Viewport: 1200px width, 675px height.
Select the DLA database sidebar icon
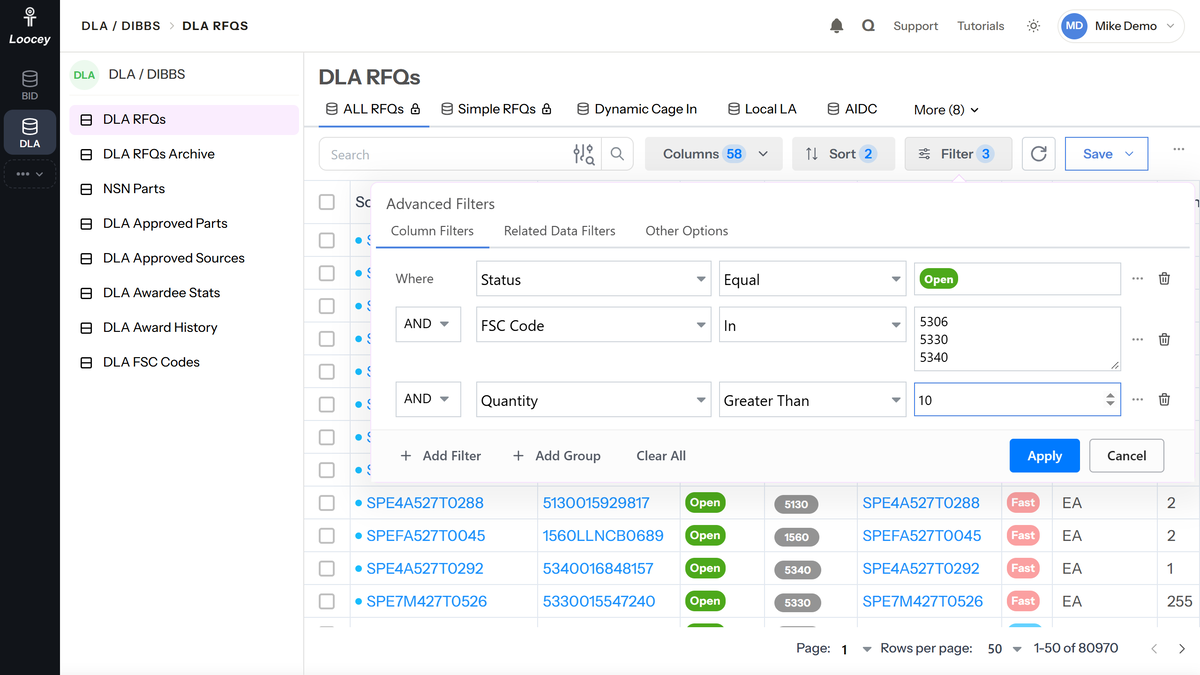pos(30,132)
